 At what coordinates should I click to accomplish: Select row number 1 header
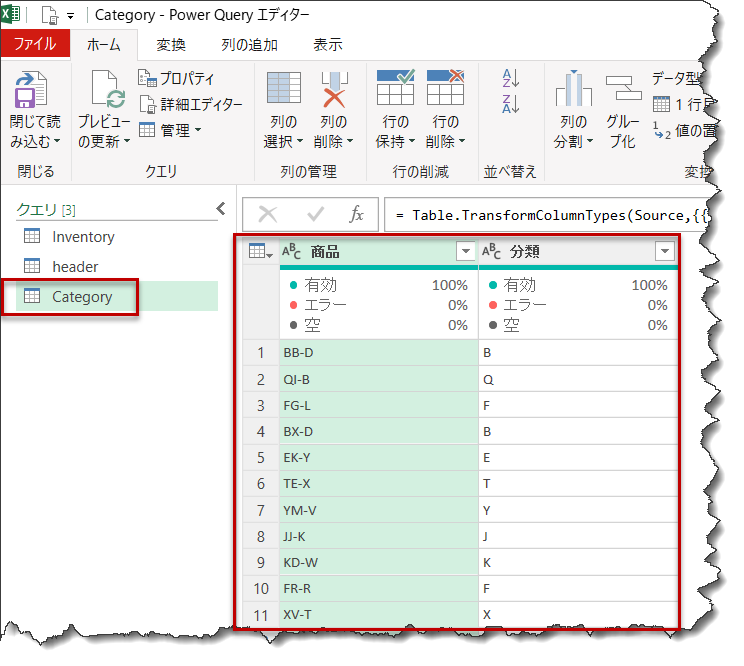260,352
